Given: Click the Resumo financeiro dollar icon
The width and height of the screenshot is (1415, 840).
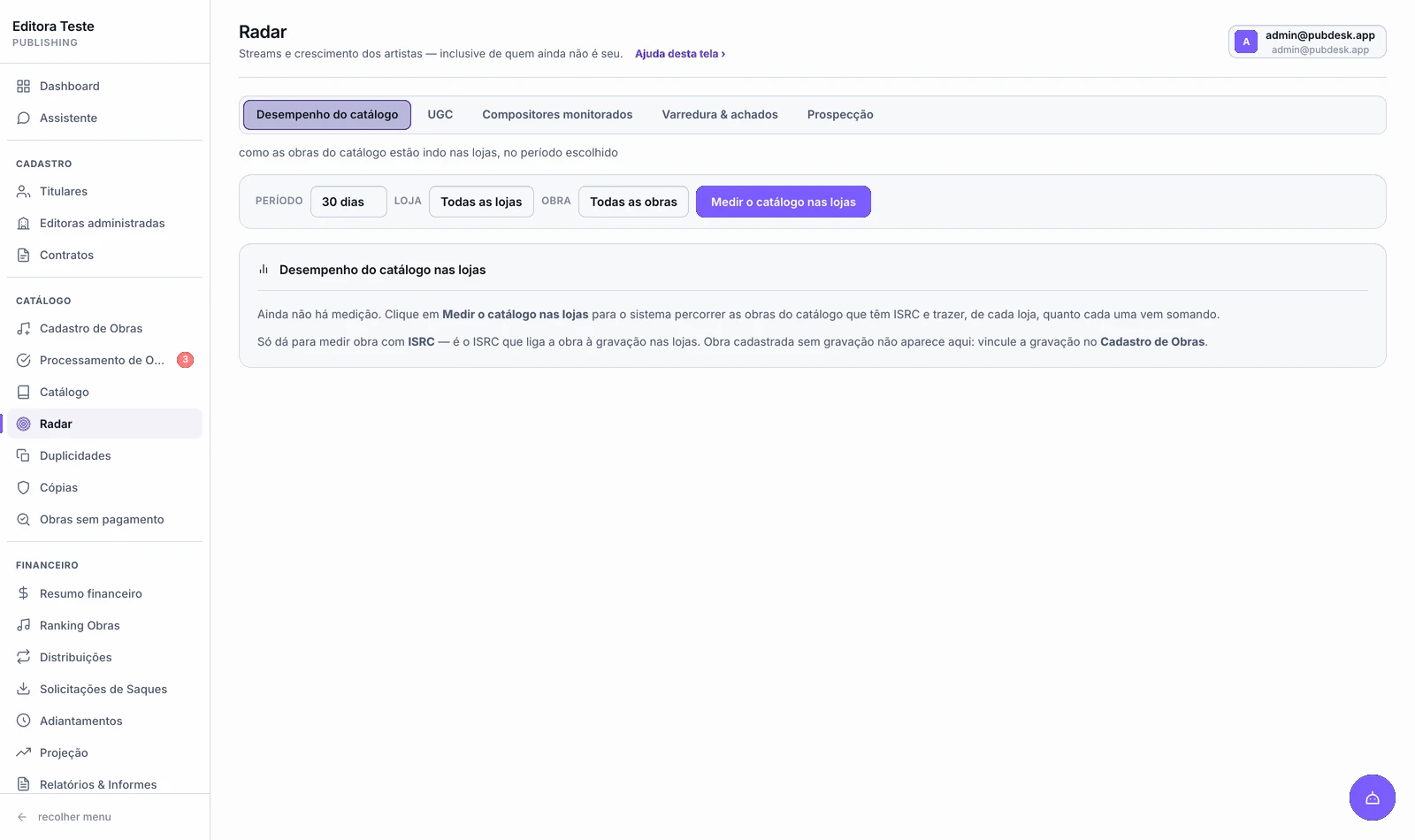Looking at the screenshot, I should 24,593.
